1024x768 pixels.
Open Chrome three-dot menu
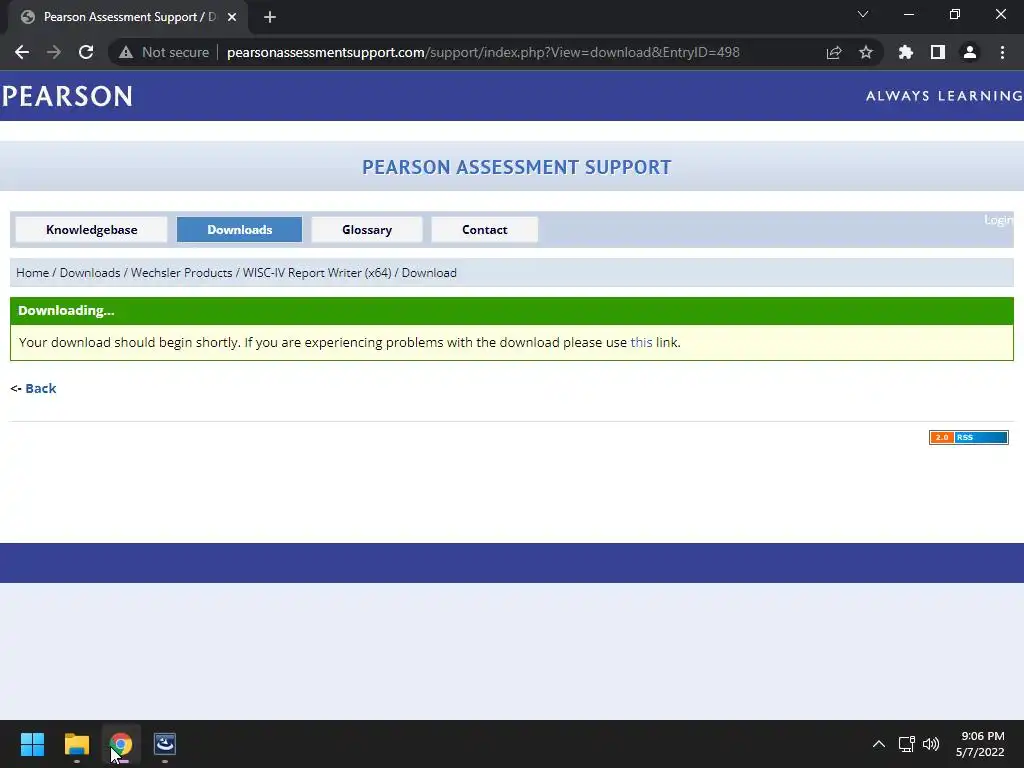click(x=1002, y=52)
